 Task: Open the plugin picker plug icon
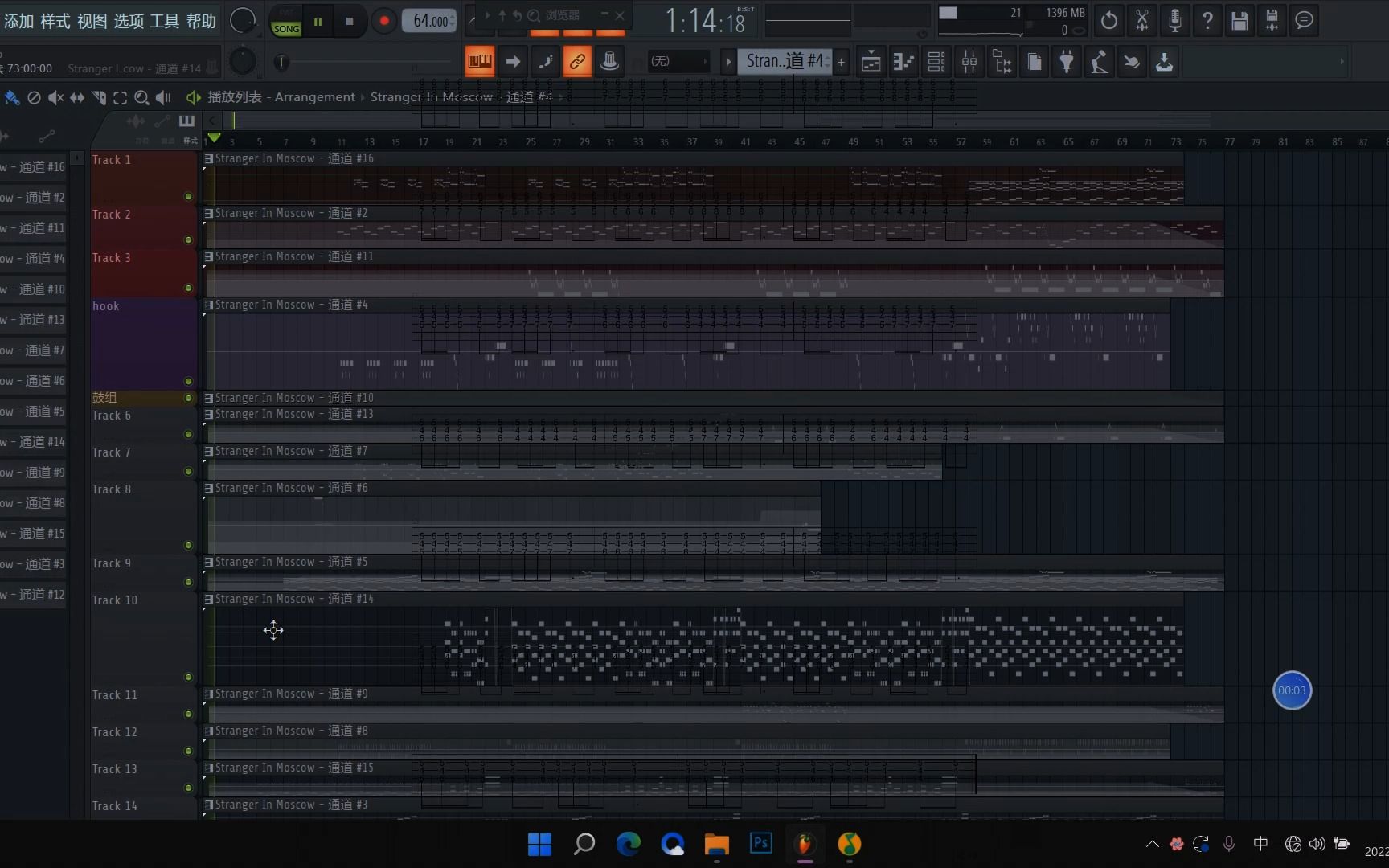(x=1067, y=62)
